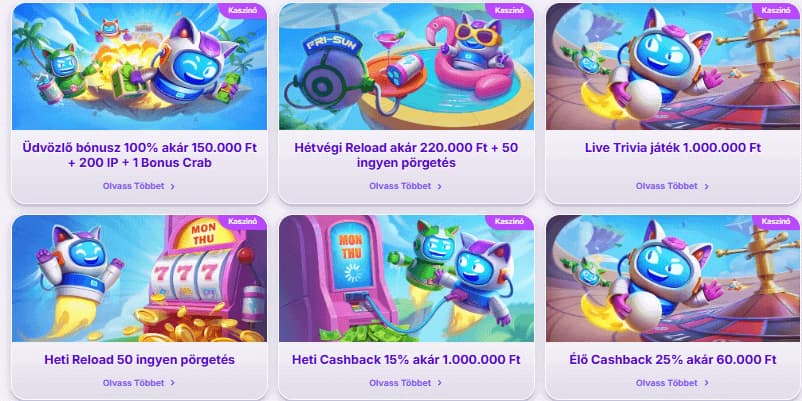The height and width of the screenshot is (401, 802).
Task: Open Olvass Többet for Hétvégi Reload
Action: pyautogui.click(x=400, y=186)
